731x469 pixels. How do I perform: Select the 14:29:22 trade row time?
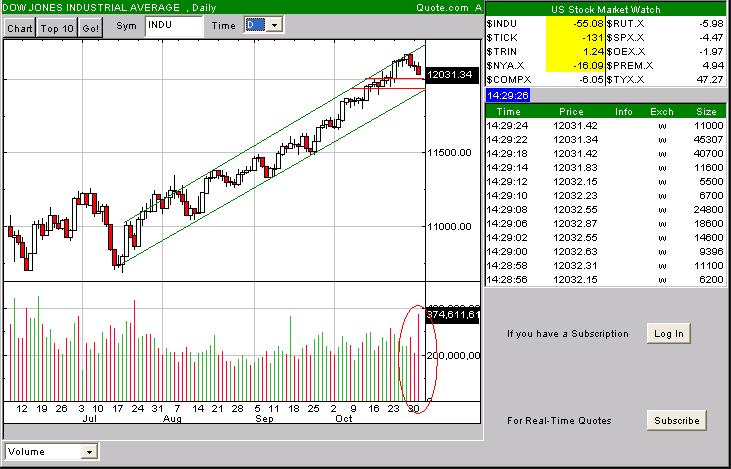pyautogui.click(x=507, y=139)
